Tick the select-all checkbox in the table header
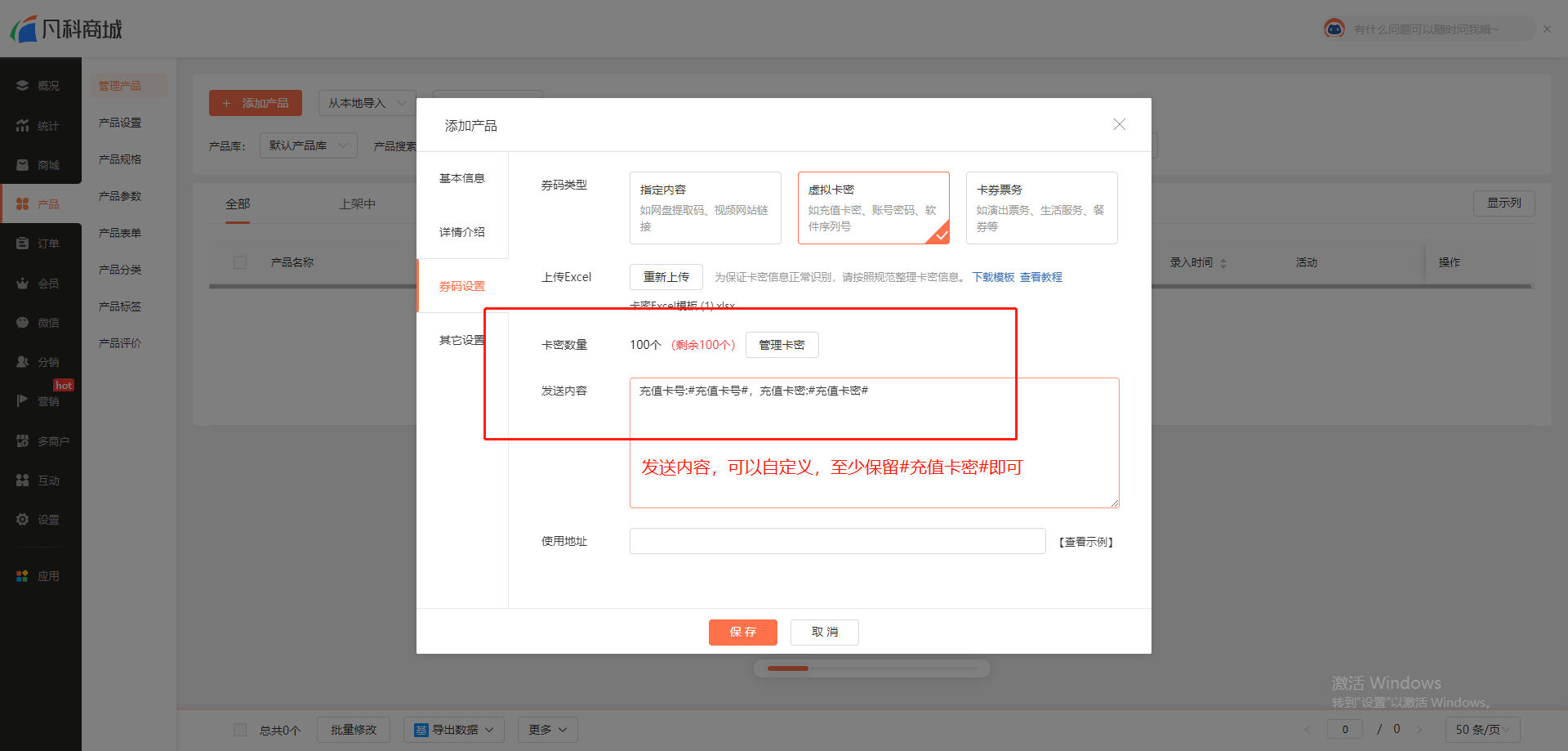This screenshot has width=1568, height=751. pos(240,262)
